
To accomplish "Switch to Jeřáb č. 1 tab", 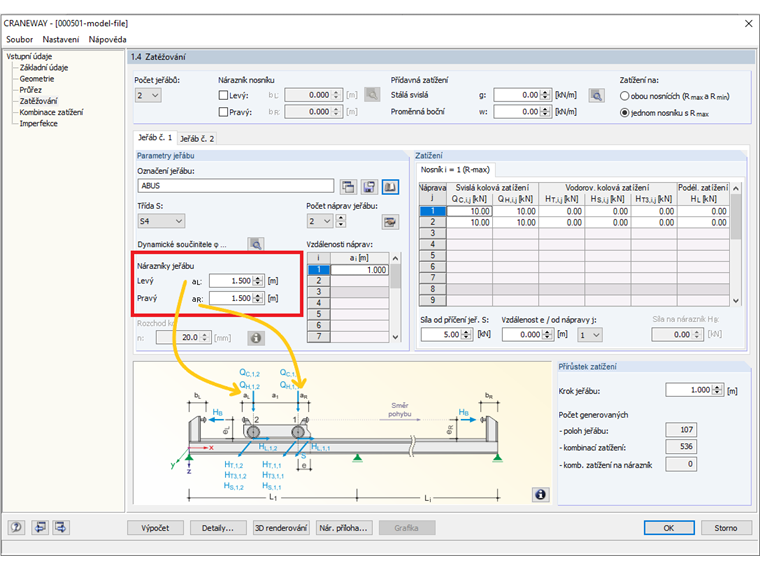I will coord(155,138).
